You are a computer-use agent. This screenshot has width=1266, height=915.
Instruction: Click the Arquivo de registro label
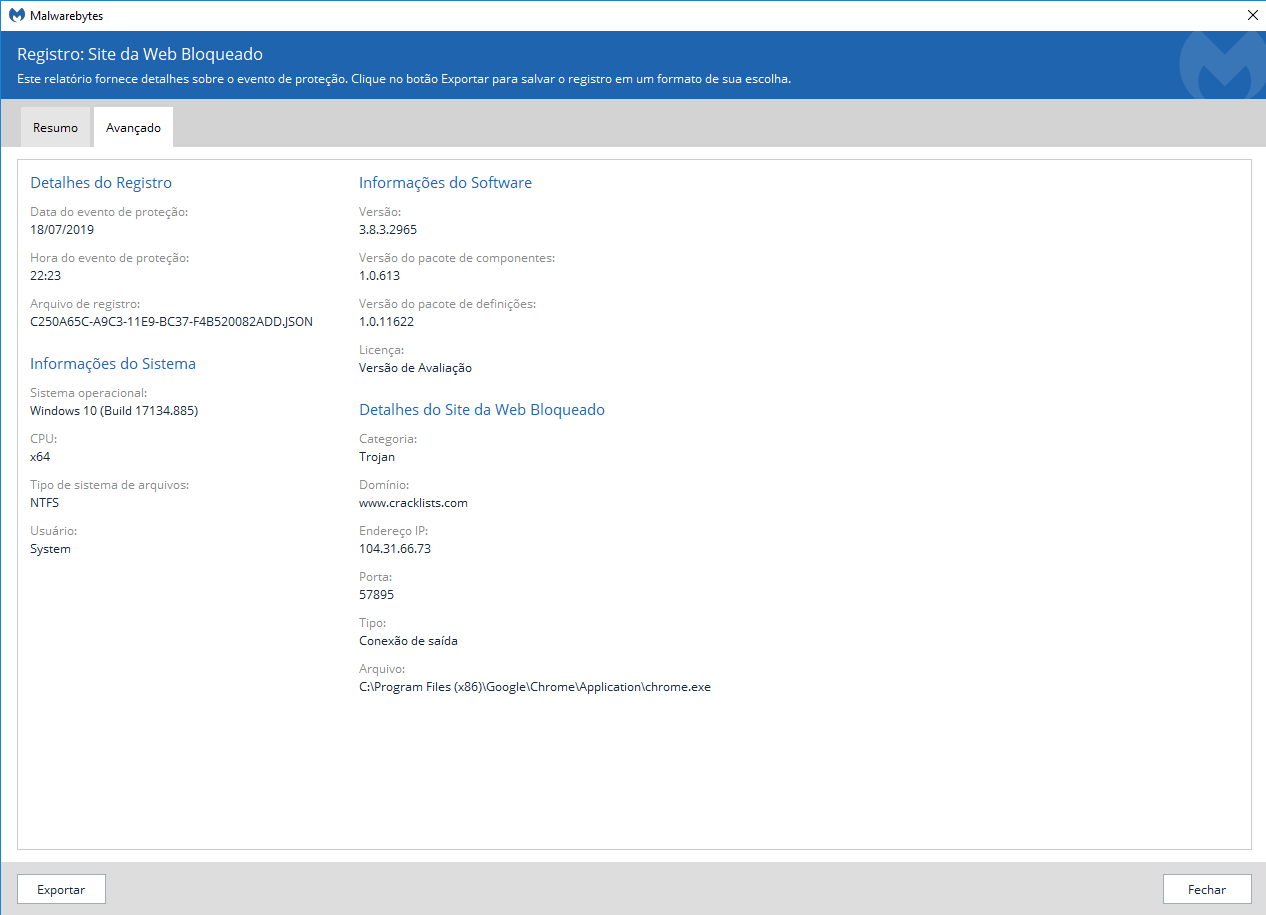tap(85, 304)
